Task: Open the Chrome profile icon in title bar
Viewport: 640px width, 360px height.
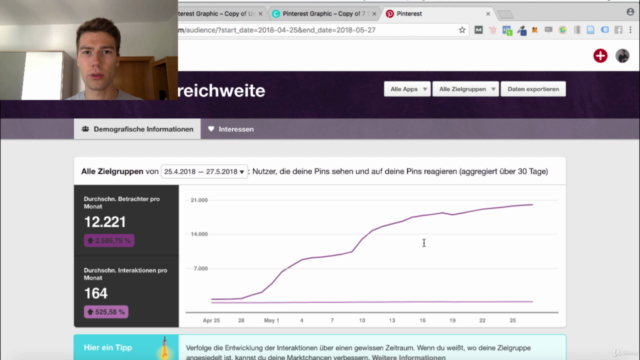Action: pyautogui.click(x=630, y=12)
